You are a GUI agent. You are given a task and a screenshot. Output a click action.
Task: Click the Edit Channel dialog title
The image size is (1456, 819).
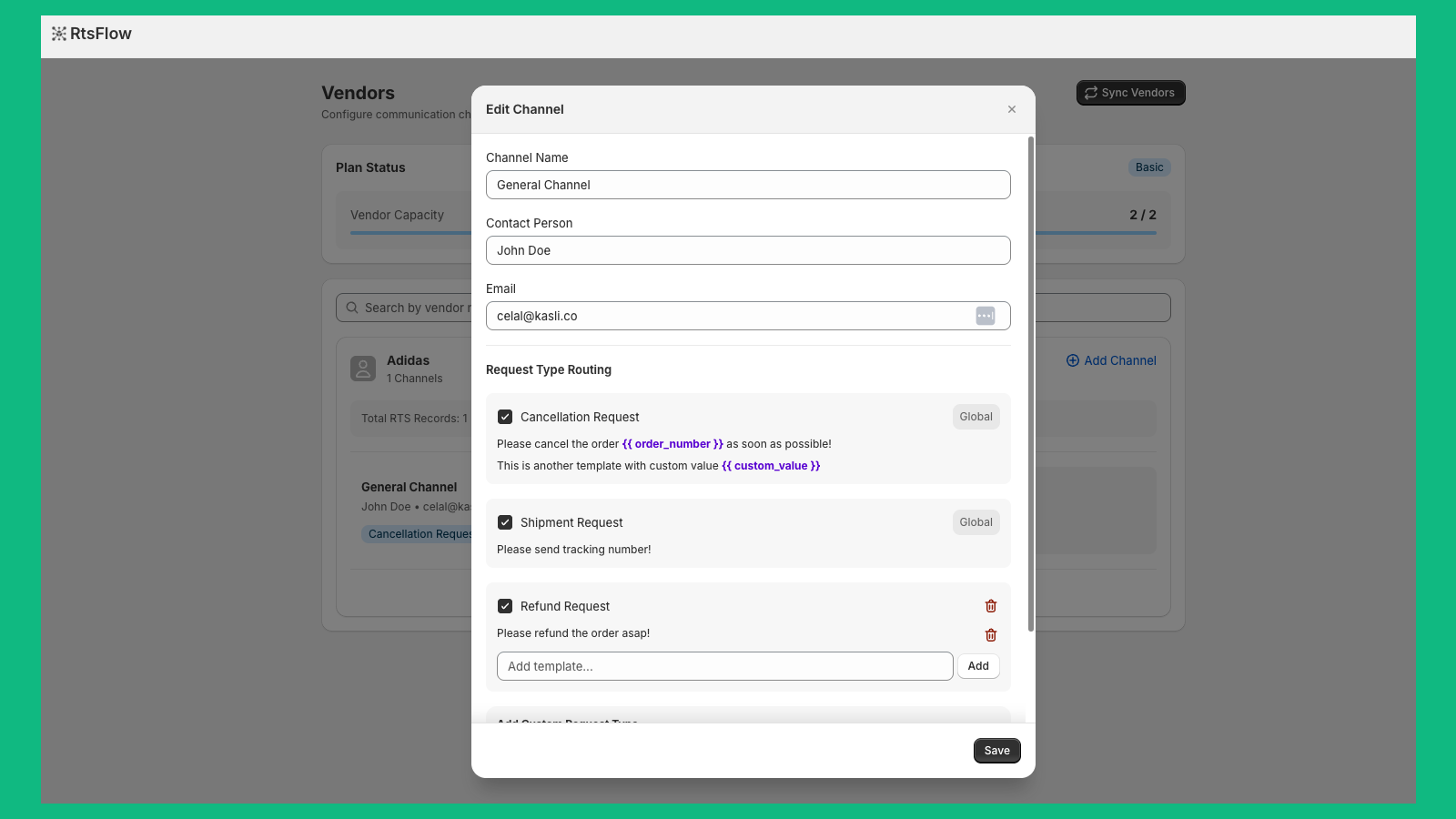(x=525, y=109)
